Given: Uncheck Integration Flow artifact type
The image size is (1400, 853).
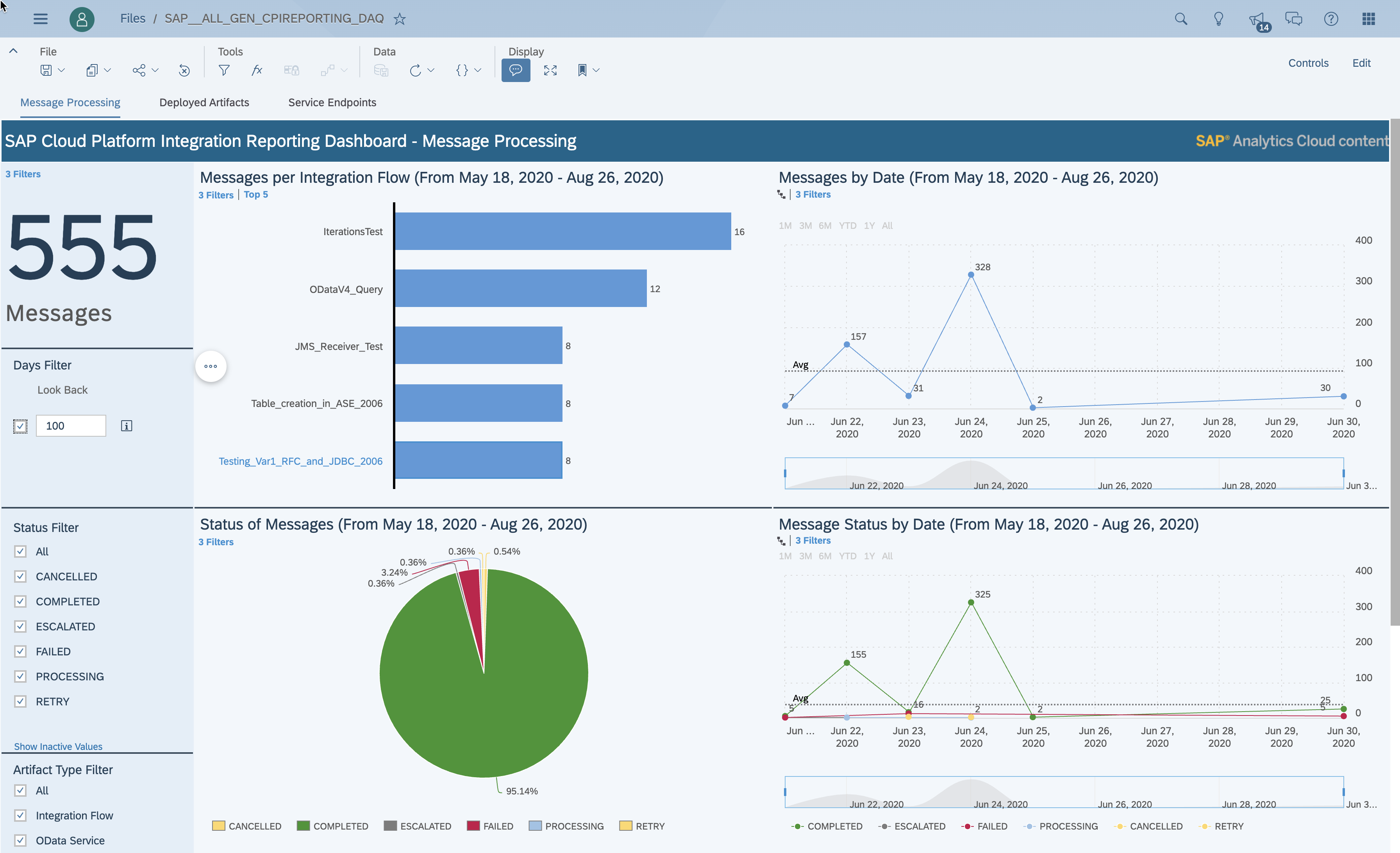Looking at the screenshot, I should pos(20,816).
